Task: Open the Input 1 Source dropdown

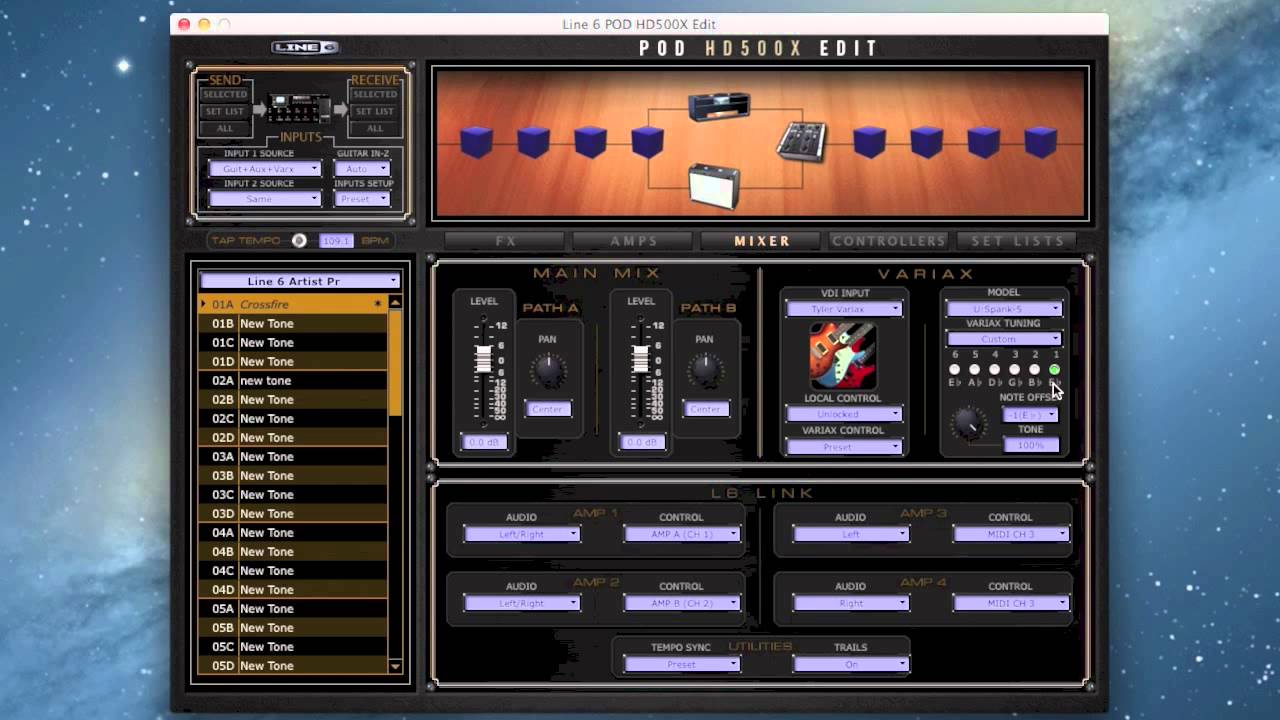Action: click(x=265, y=169)
